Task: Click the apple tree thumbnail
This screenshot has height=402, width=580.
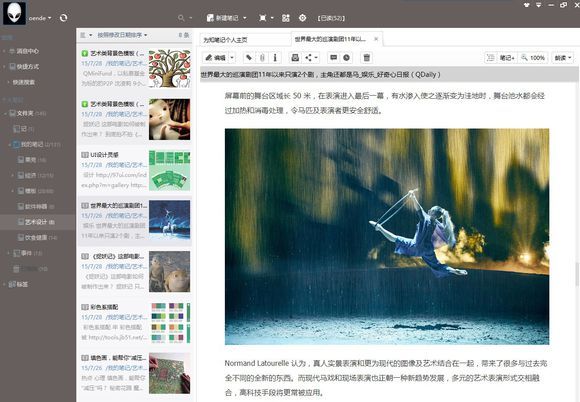Action: [169, 69]
